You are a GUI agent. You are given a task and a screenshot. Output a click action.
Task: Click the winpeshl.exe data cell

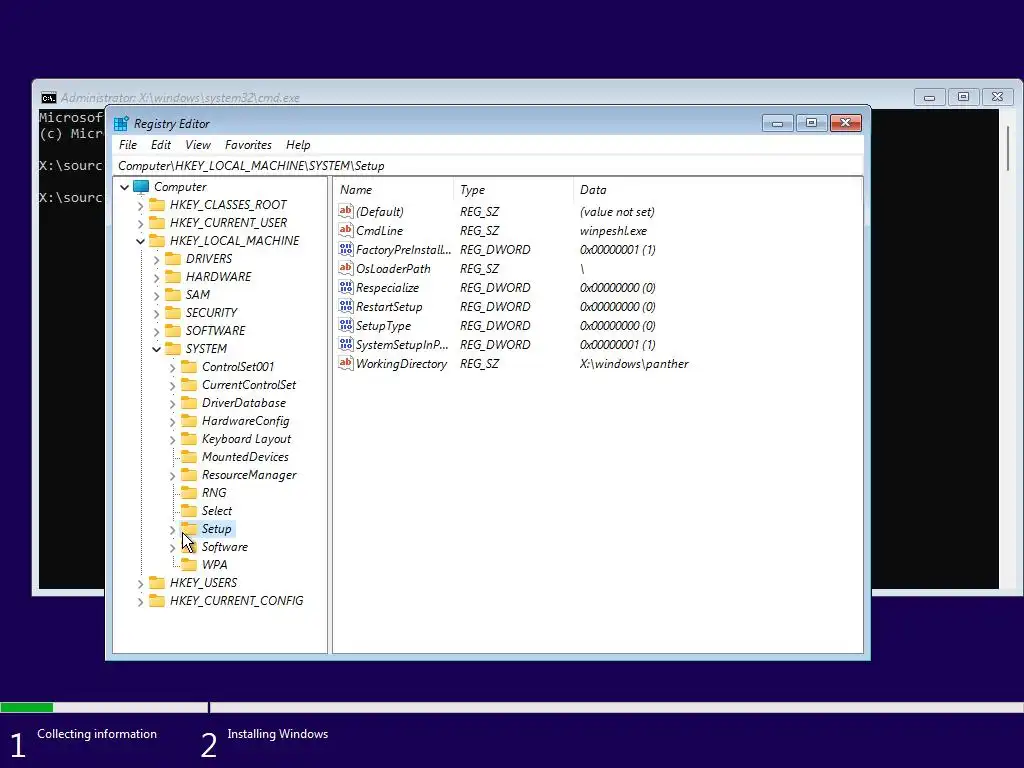tap(613, 231)
